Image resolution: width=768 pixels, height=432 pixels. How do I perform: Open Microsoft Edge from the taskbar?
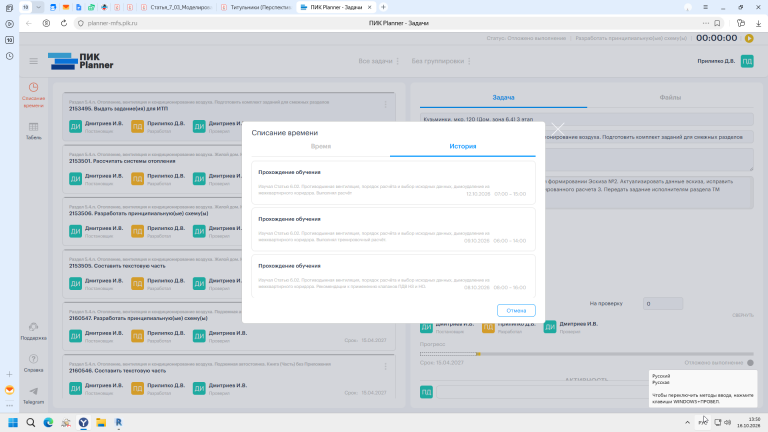48,422
